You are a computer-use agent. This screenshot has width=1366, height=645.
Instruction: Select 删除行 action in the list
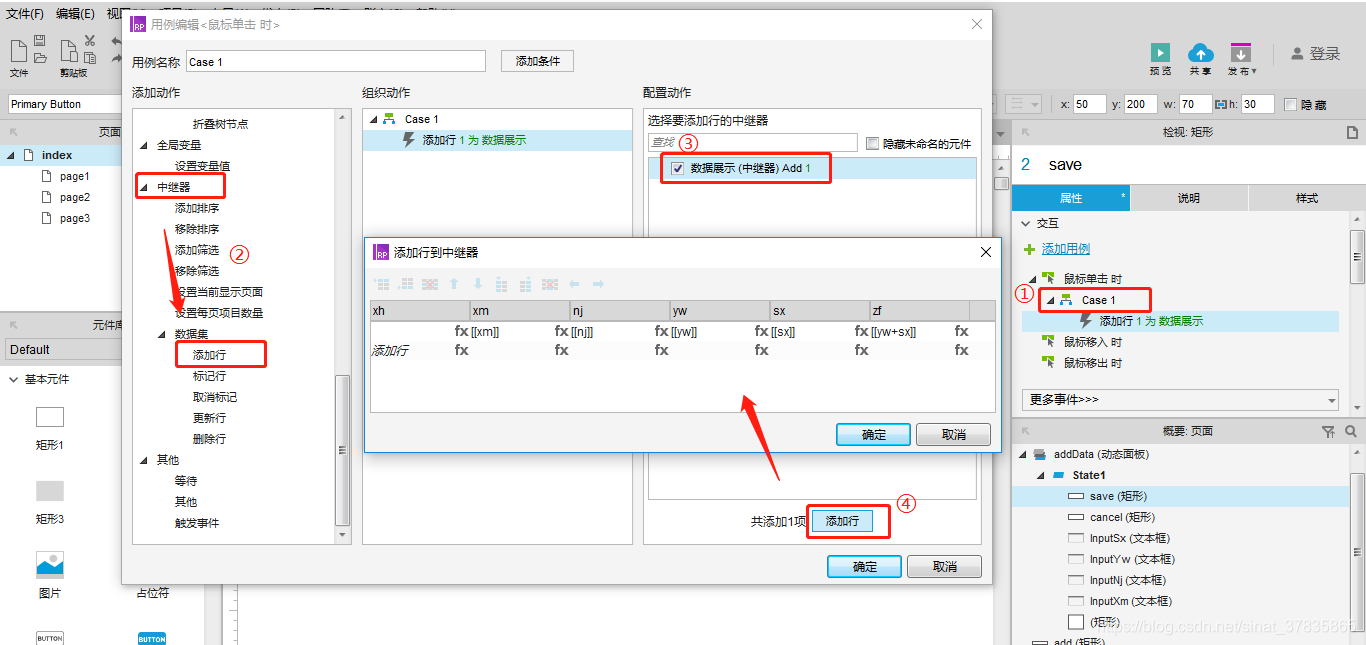coord(209,439)
